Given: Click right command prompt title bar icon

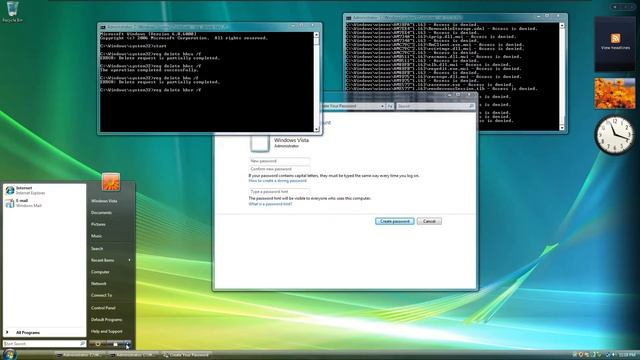Looking at the screenshot, I should tap(349, 18).
